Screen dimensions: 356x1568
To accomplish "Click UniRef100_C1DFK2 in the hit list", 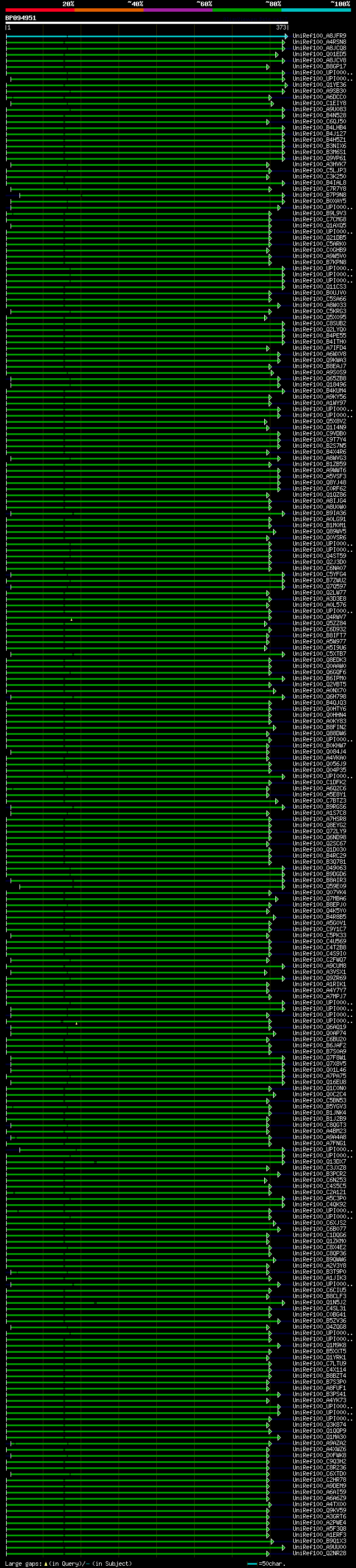I will 319,782.
